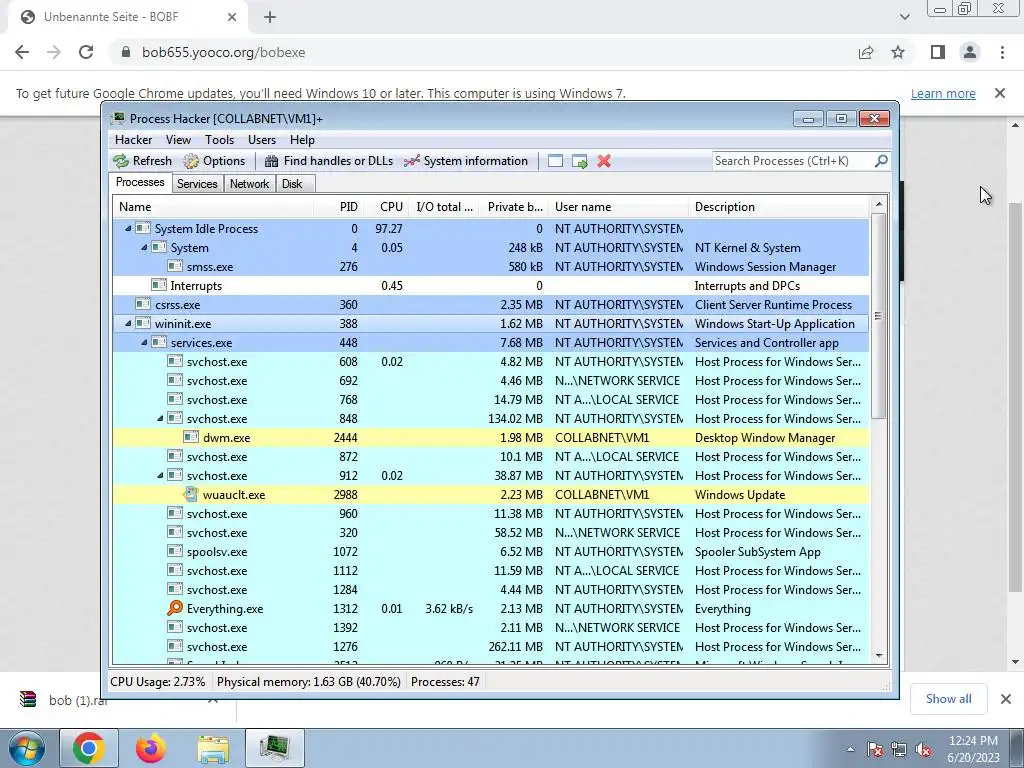Click Chrome reload page icon
The image size is (1024, 768).
pos(86,52)
